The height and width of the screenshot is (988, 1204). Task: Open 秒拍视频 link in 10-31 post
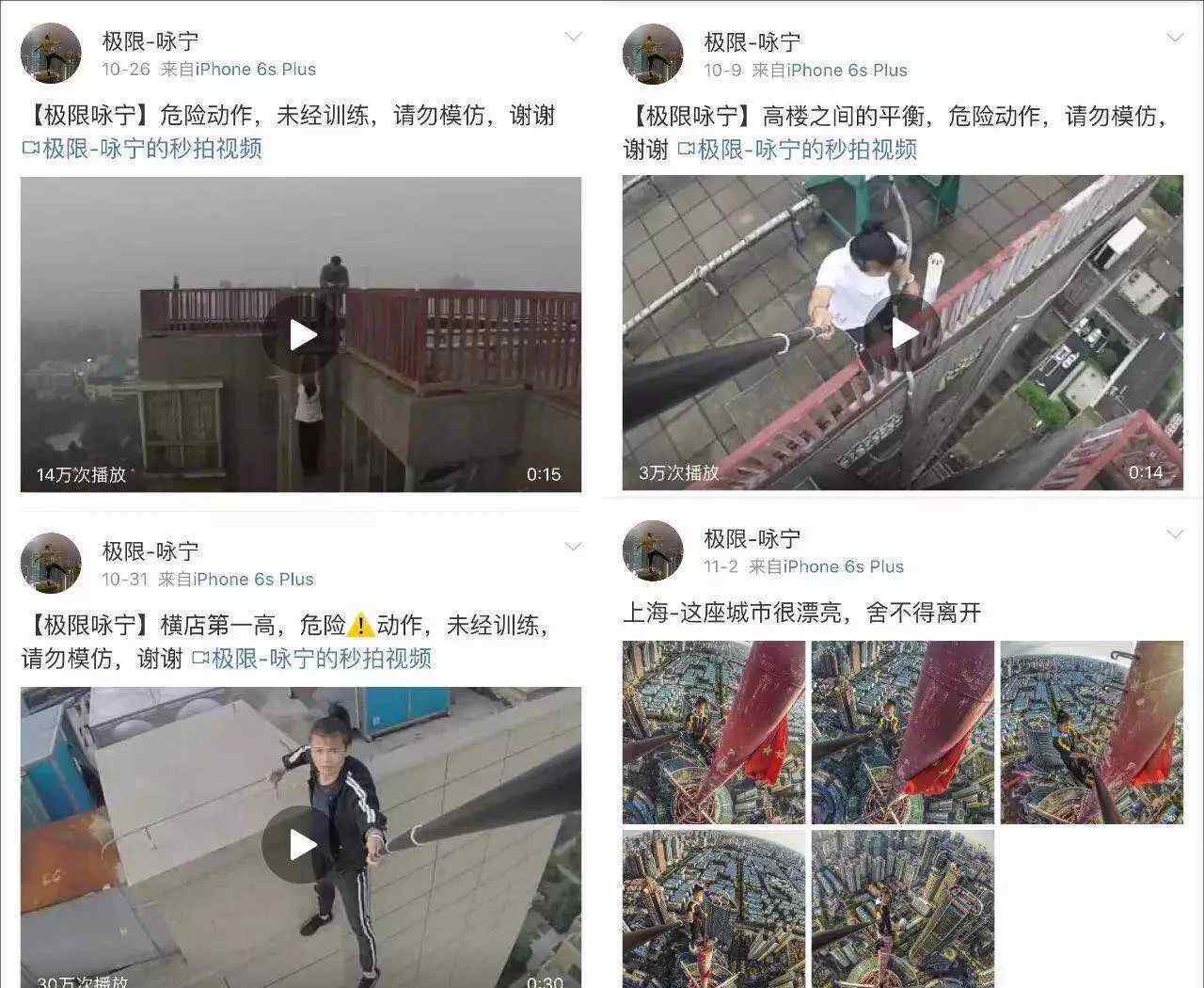coord(311,658)
